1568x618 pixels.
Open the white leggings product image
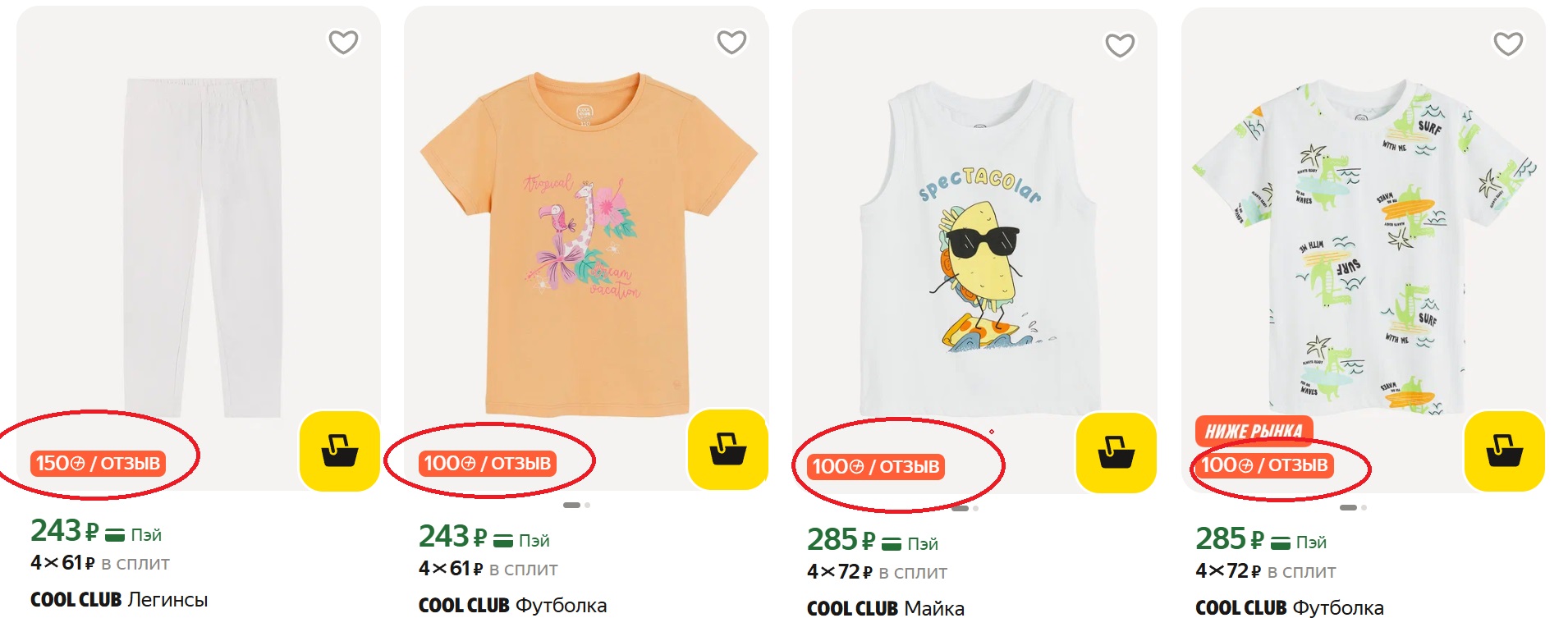pyautogui.click(x=201, y=246)
